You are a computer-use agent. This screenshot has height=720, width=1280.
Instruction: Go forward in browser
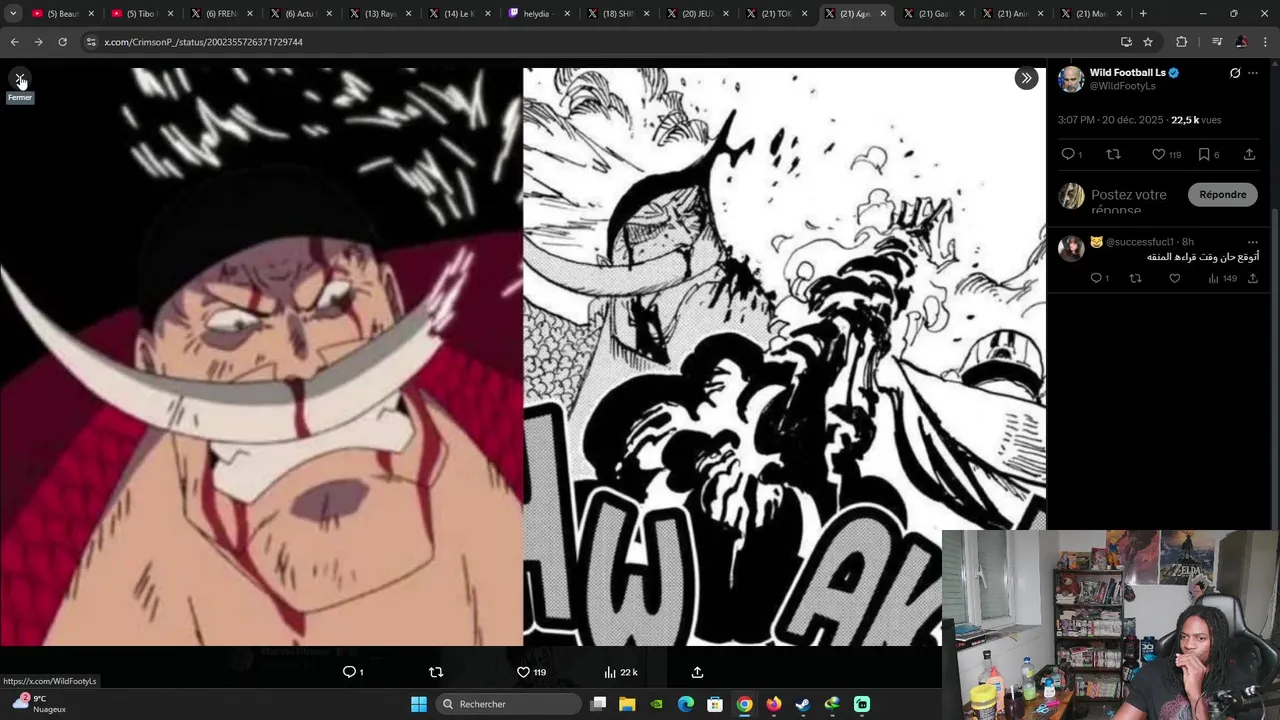click(38, 42)
